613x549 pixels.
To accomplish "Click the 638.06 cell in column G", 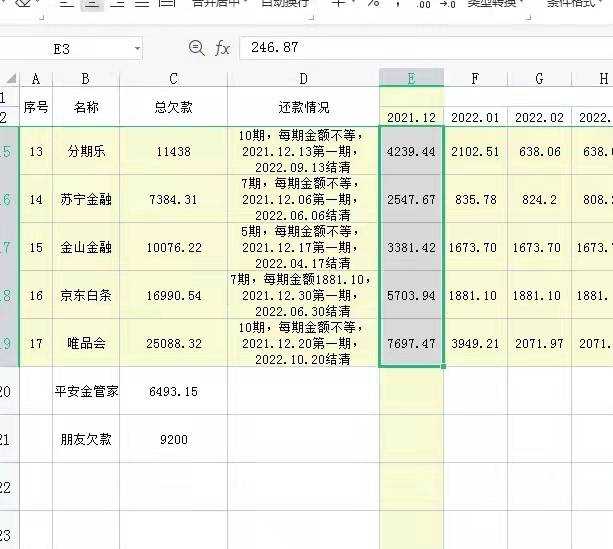I will click(x=540, y=151).
